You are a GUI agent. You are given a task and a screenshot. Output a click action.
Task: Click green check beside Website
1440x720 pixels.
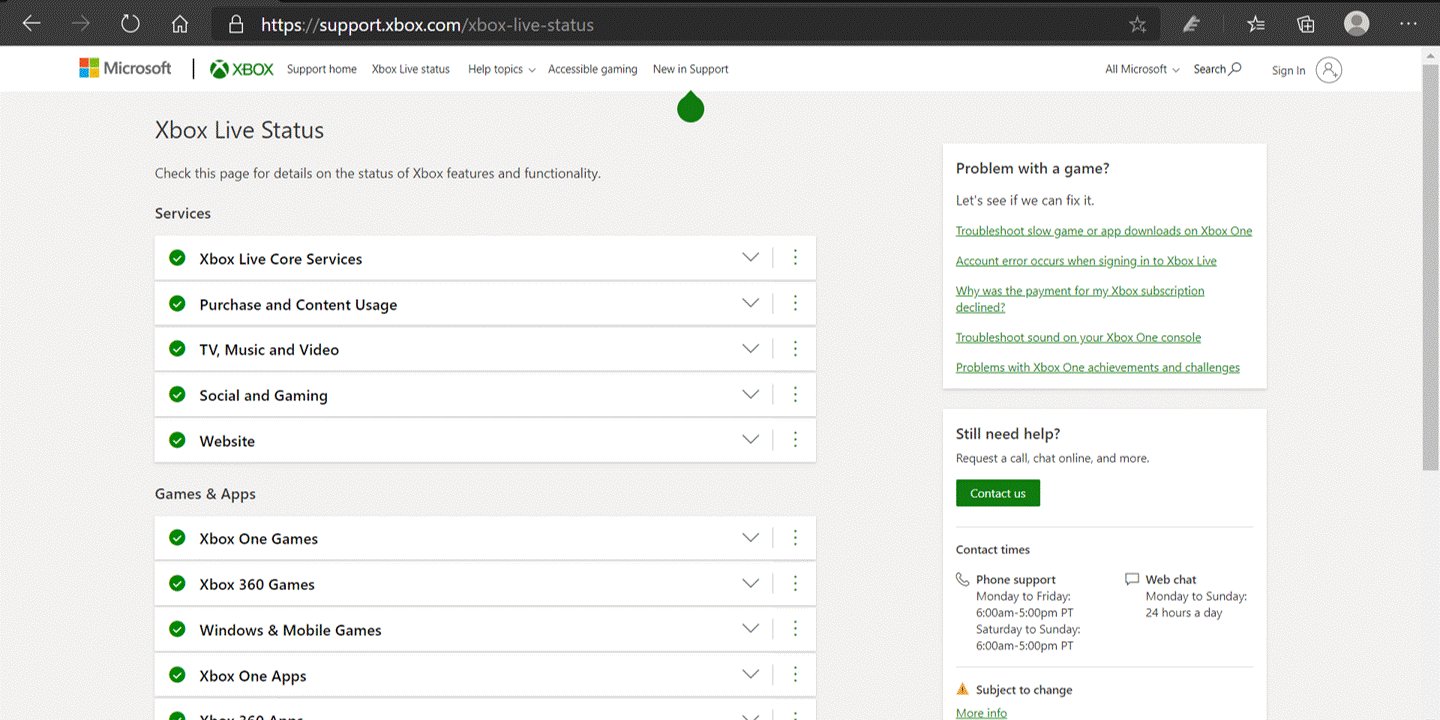coord(177,440)
